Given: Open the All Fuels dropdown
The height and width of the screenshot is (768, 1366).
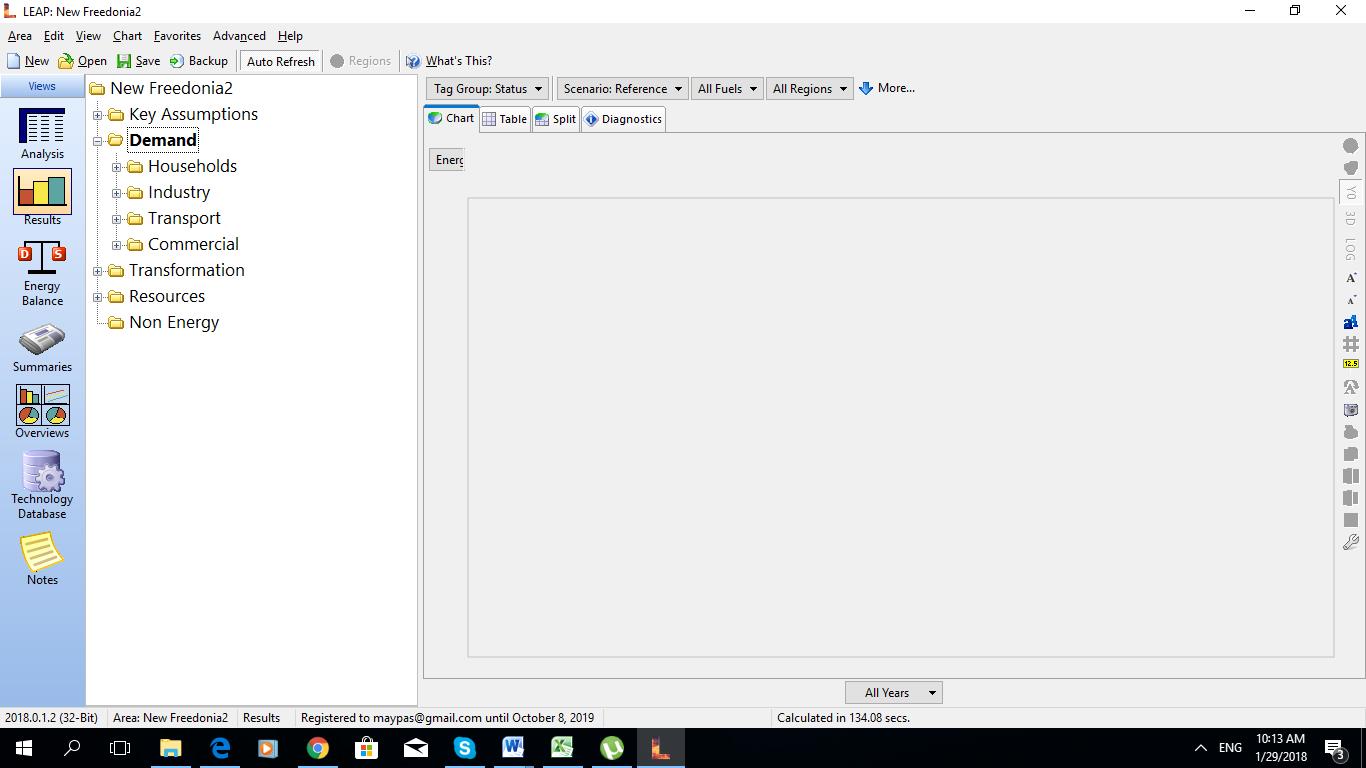Looking at the screenshot, I should 727,88.
